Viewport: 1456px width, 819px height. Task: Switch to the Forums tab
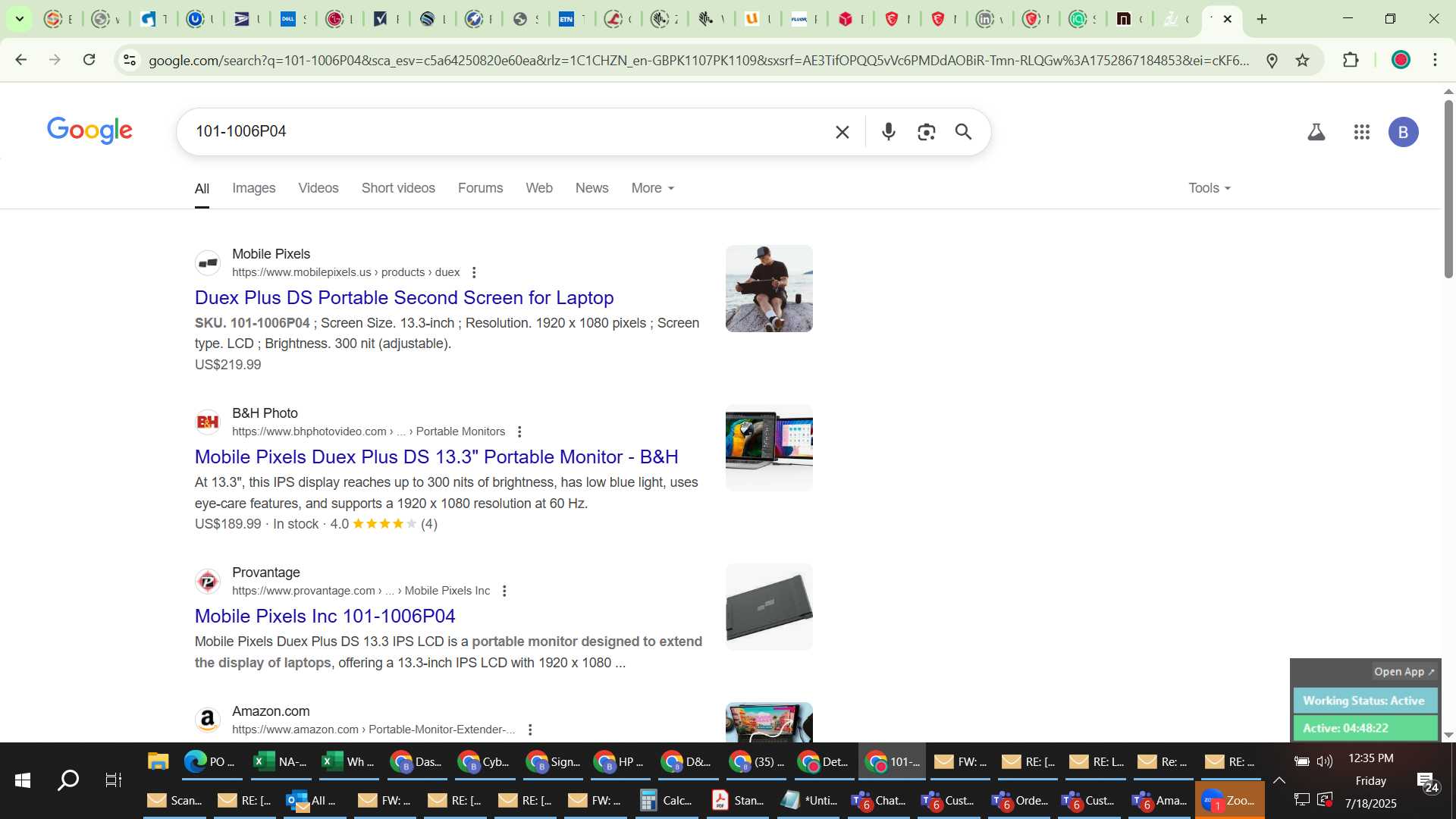click(x=480, y=188)
